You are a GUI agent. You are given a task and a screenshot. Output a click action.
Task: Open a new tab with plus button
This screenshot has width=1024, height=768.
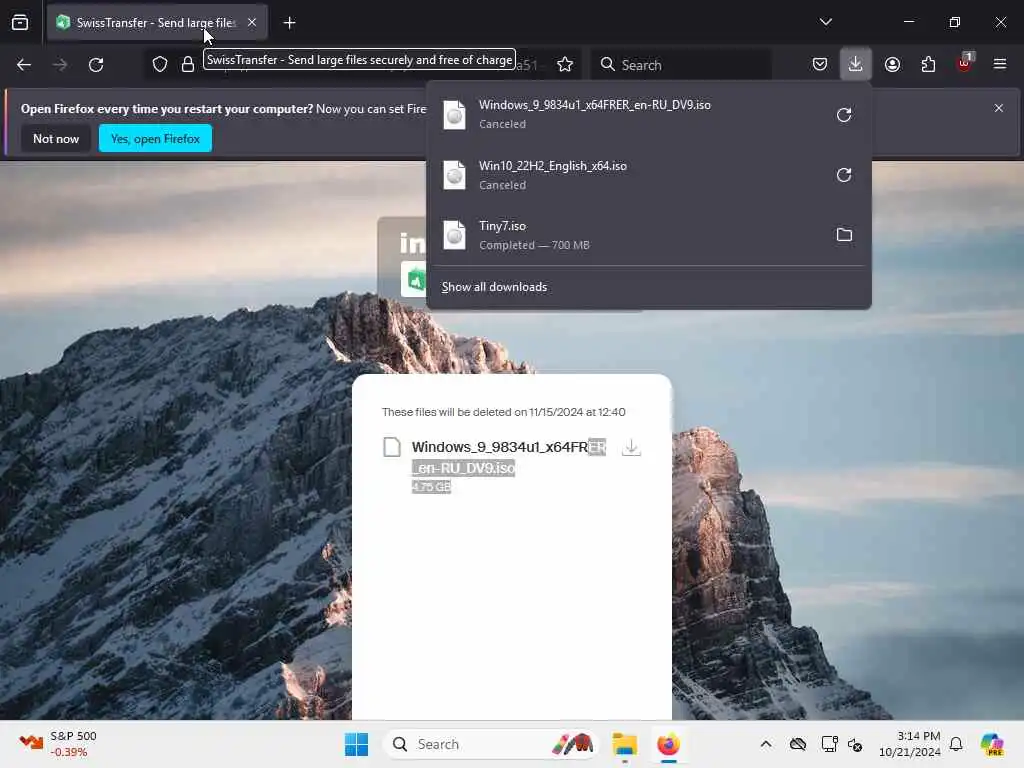[289, 23]
